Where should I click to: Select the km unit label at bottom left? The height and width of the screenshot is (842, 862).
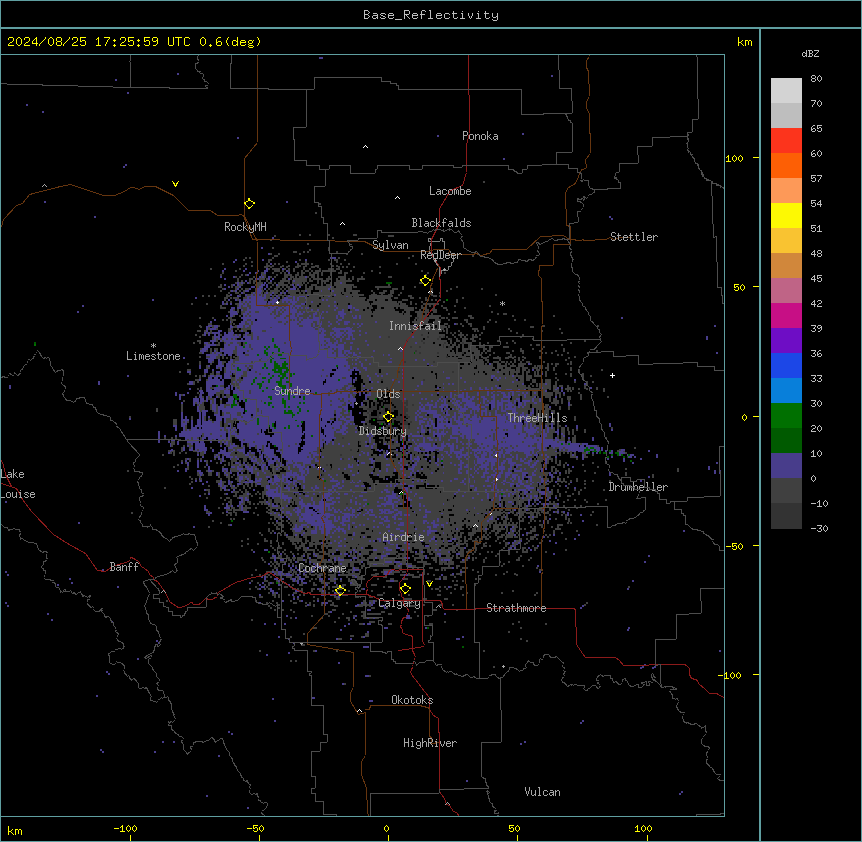click(15, 831)
